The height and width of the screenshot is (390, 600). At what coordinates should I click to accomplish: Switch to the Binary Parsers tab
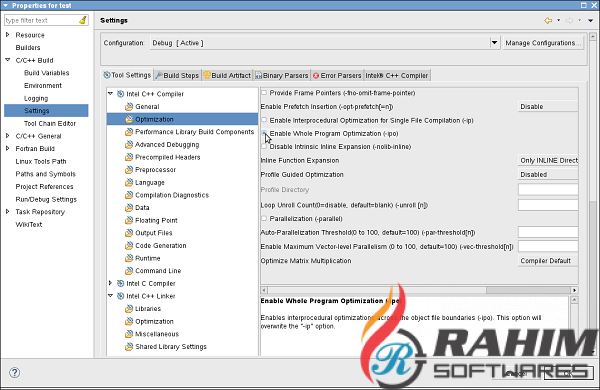click(282, 75)
